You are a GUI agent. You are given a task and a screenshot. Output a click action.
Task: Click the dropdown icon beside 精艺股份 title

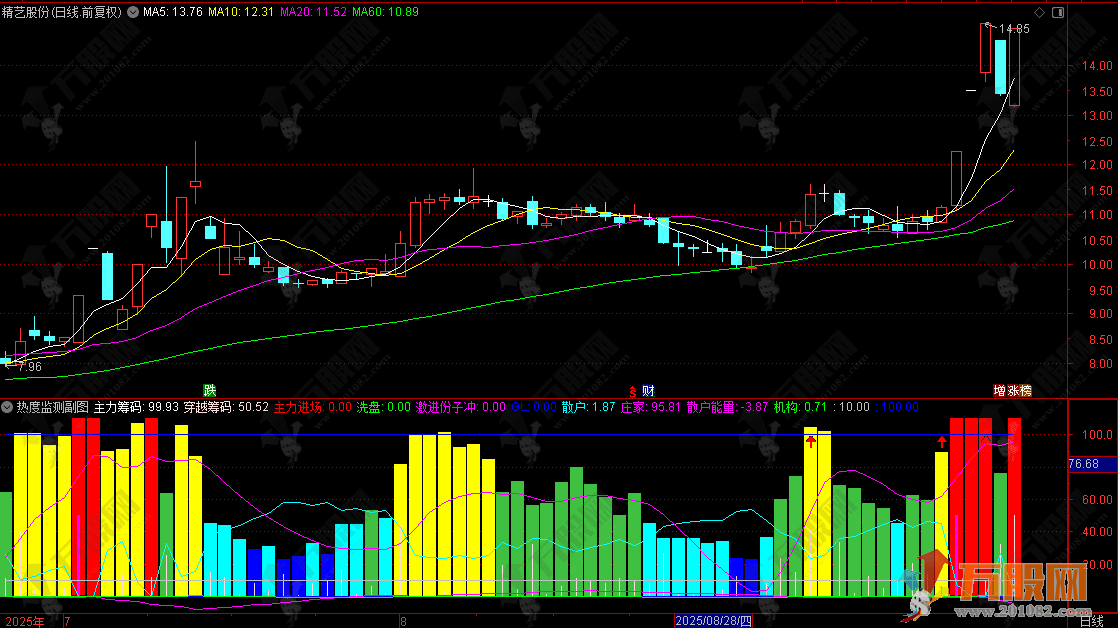tap(134, 13)
